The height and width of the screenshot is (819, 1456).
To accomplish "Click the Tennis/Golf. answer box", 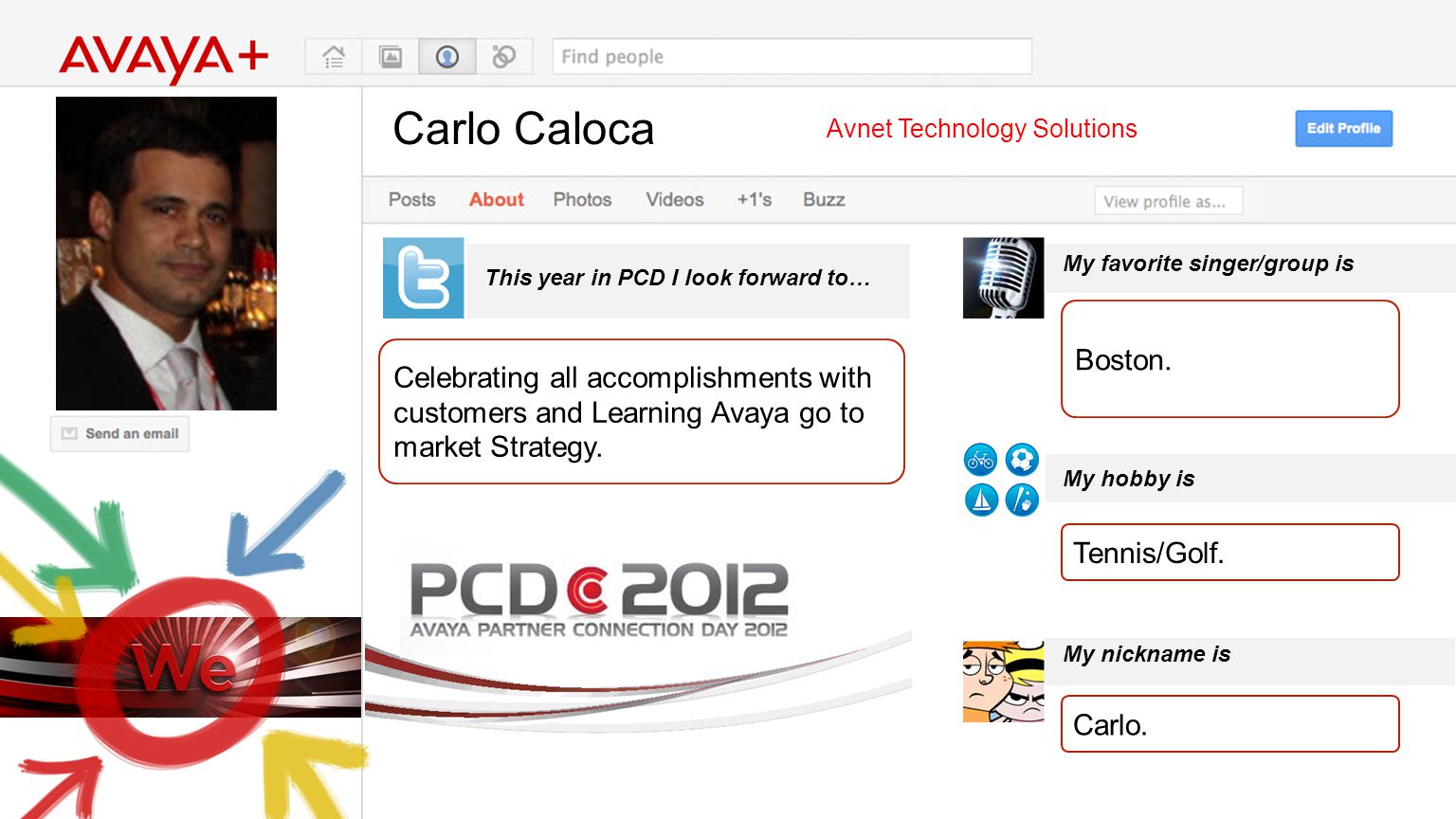I will pyautogui.click(x=1230, y=552).
